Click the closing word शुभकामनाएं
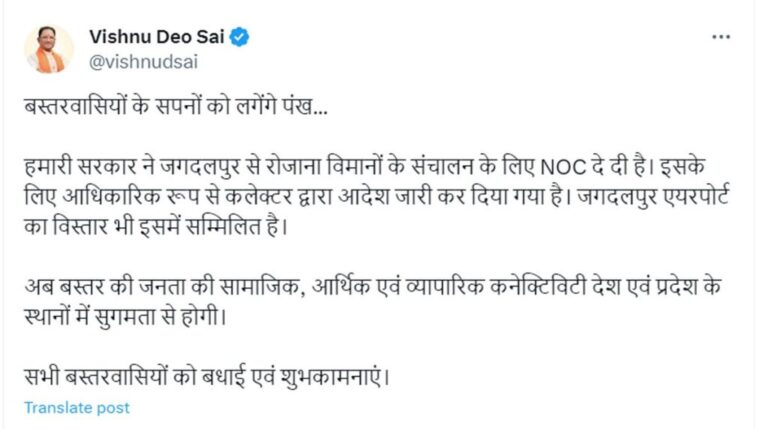The image size is (768, 429). click(328, 379)
